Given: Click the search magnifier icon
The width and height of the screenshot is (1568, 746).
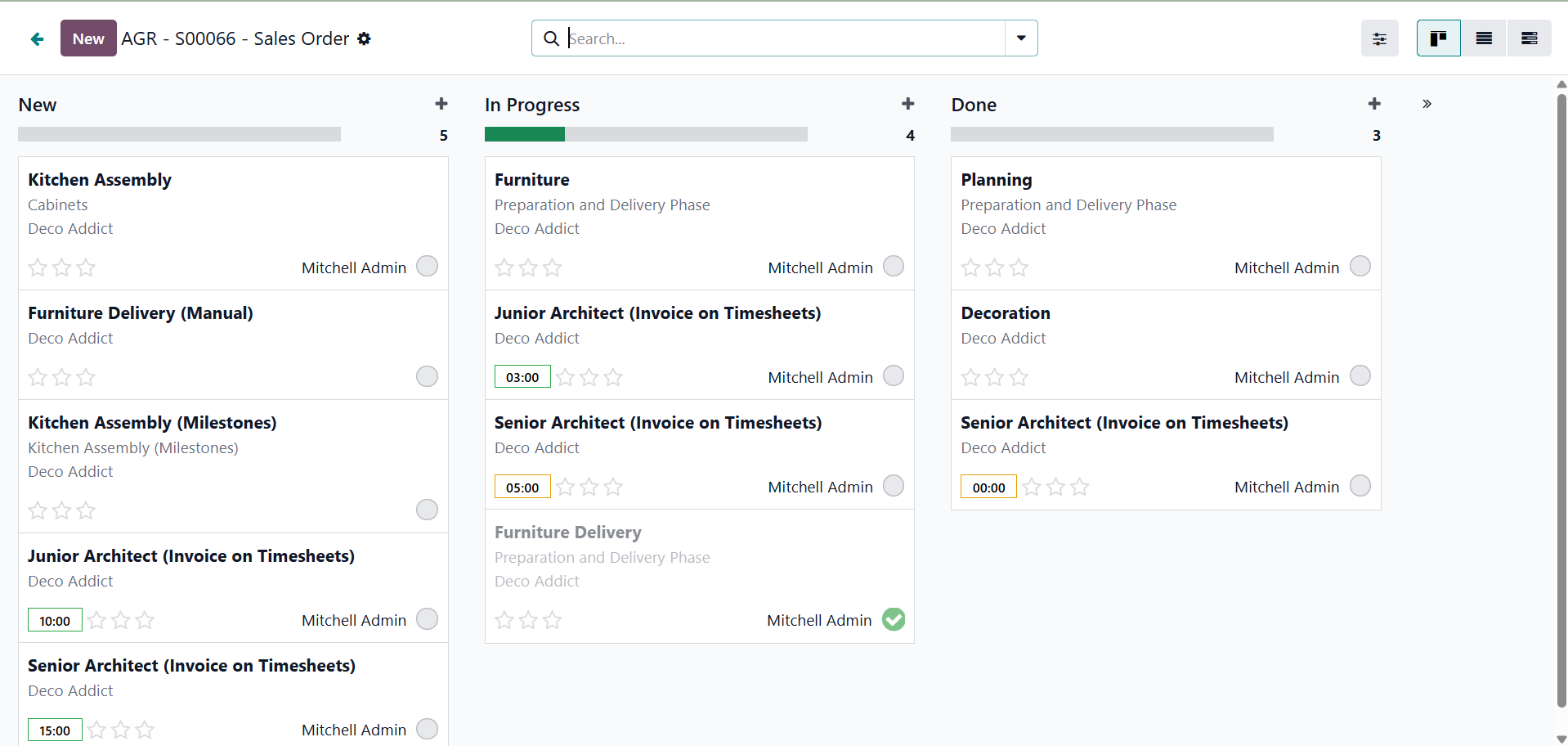Looking at the screenshot, I should point(552,38).
